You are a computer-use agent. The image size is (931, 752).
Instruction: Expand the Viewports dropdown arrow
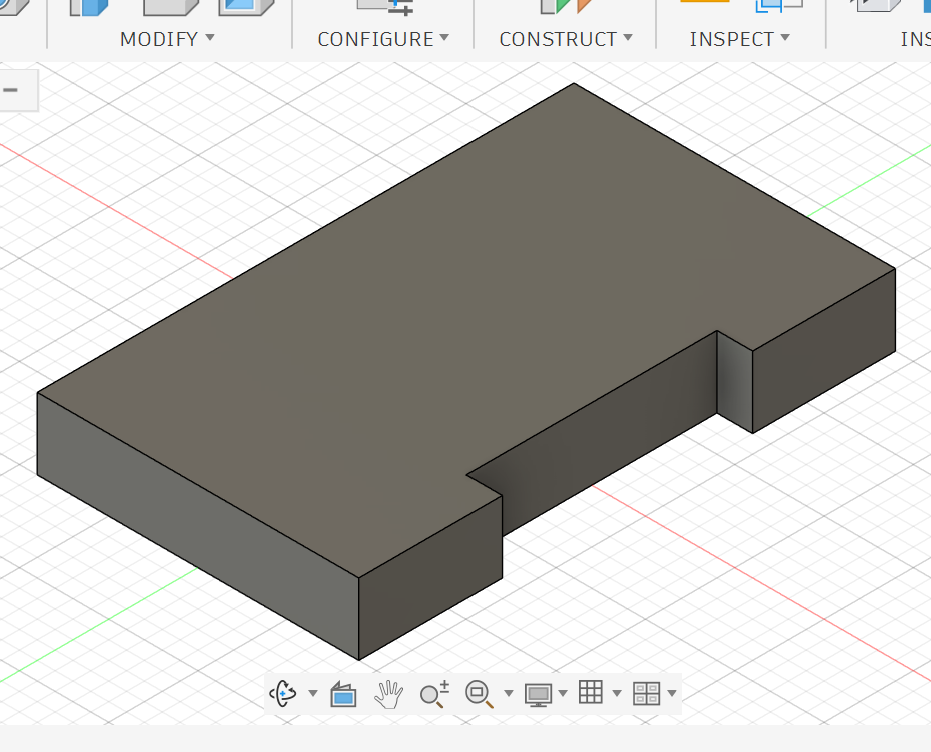point(672,693)
